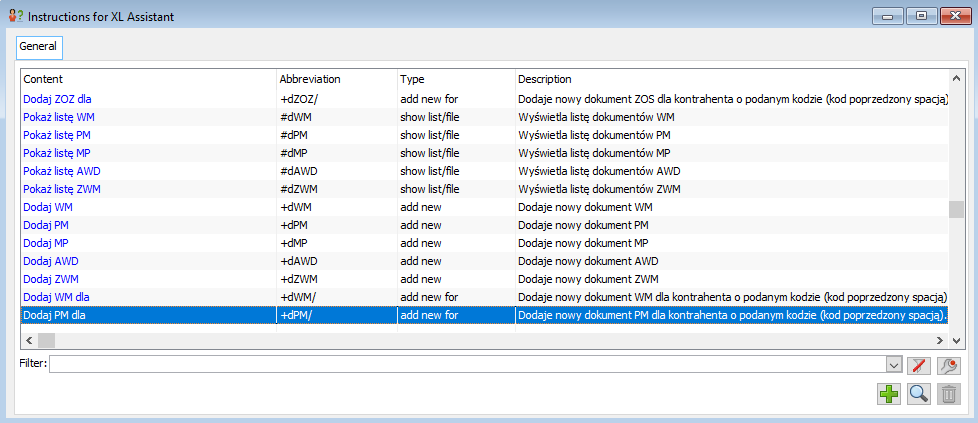The image size is (978, 423).
Task: Click the vertical scrollbar down arrow
Action: (956, 340)
